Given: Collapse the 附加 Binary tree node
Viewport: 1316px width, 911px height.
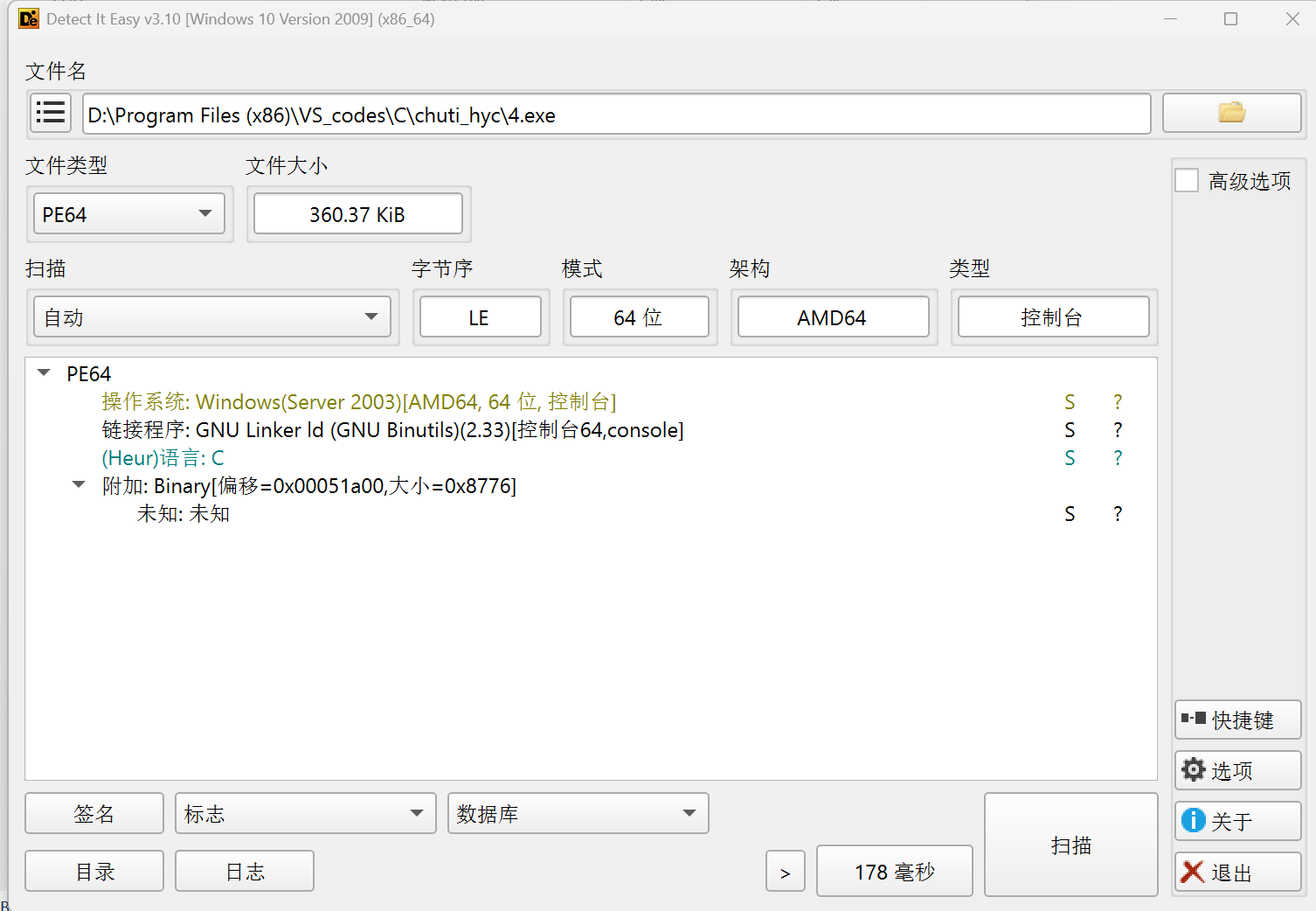Looking at the screenshot, I should pyautogui.click(x=79, y=483).
